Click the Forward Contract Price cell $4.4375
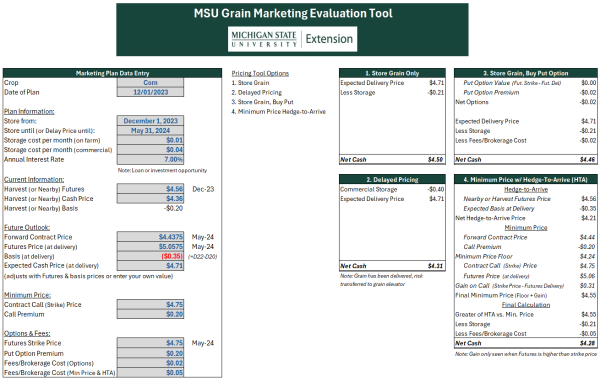Image resolution: width=600 pixels, height=380 pixels. [150, 237]
